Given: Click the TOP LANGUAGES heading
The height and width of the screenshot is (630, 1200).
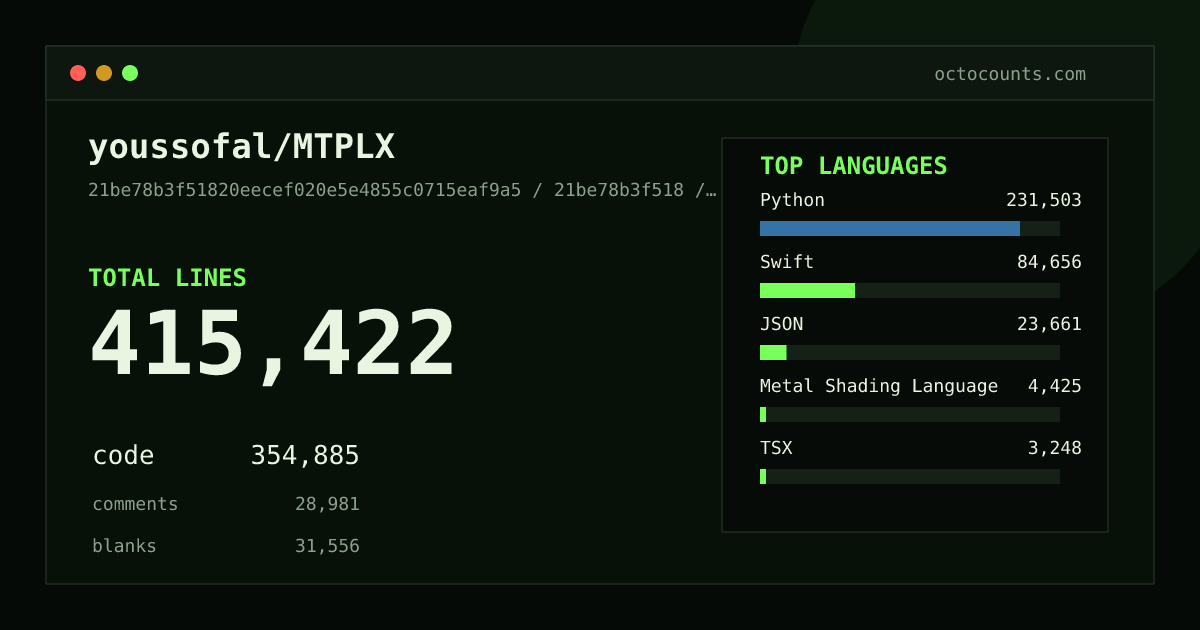Looking at the screenshot, I should click(853, 166).
